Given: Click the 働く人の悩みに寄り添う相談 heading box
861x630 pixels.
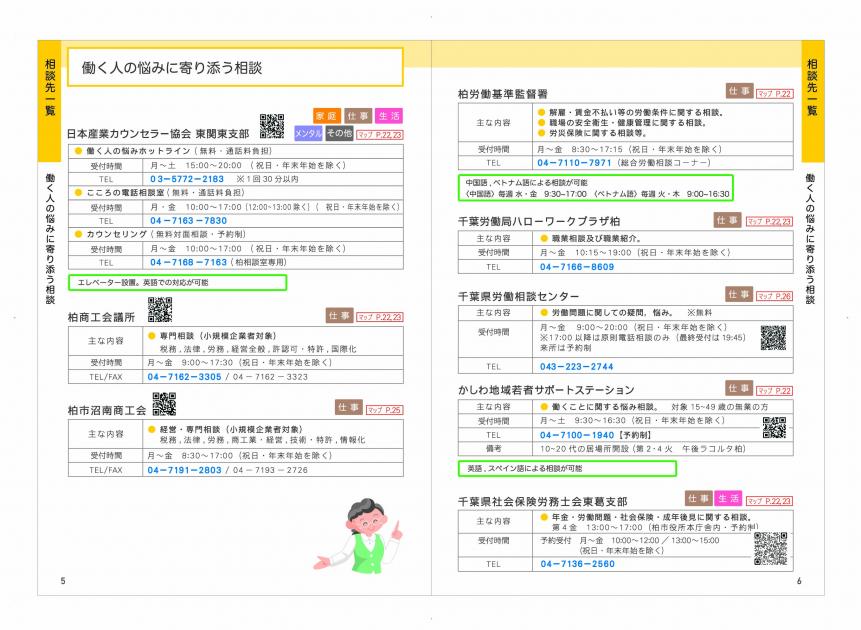Looking at the screenshot, I should tap(235, 68).
